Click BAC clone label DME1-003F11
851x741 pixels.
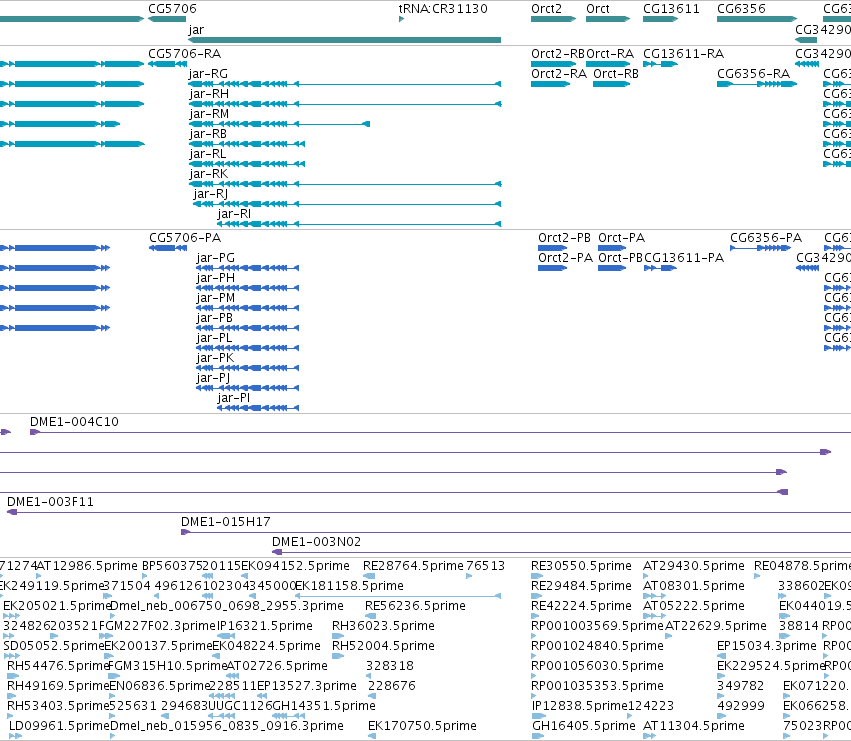(x=50, y=502)
